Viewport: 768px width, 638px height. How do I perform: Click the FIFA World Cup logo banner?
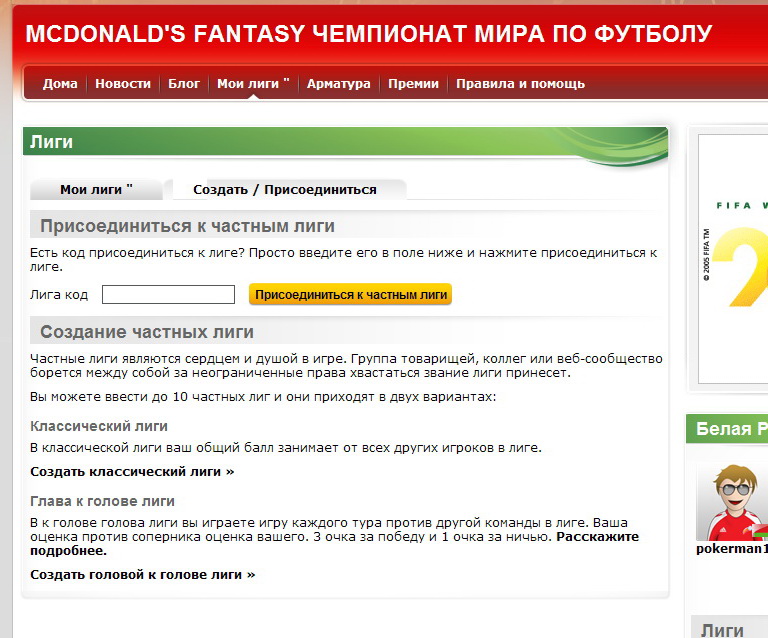pyautogui.click(x=733, y=259)
